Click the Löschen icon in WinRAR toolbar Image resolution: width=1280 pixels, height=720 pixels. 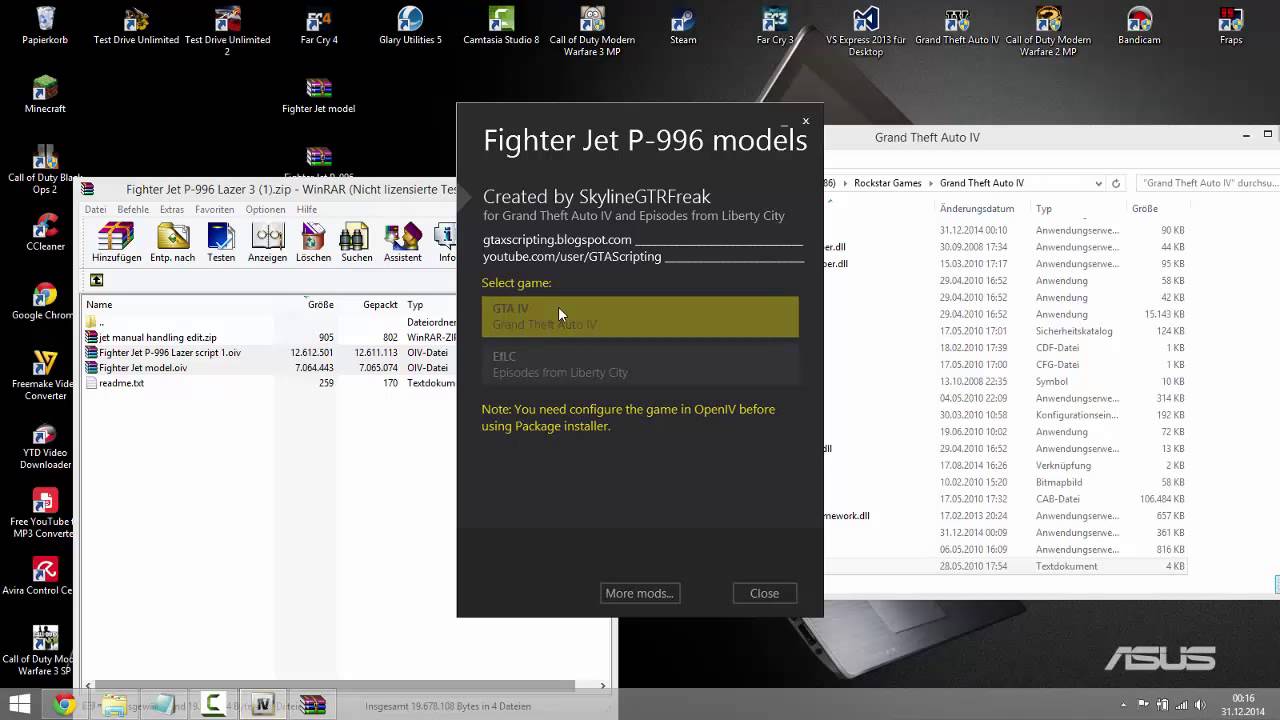click(313, 243)
